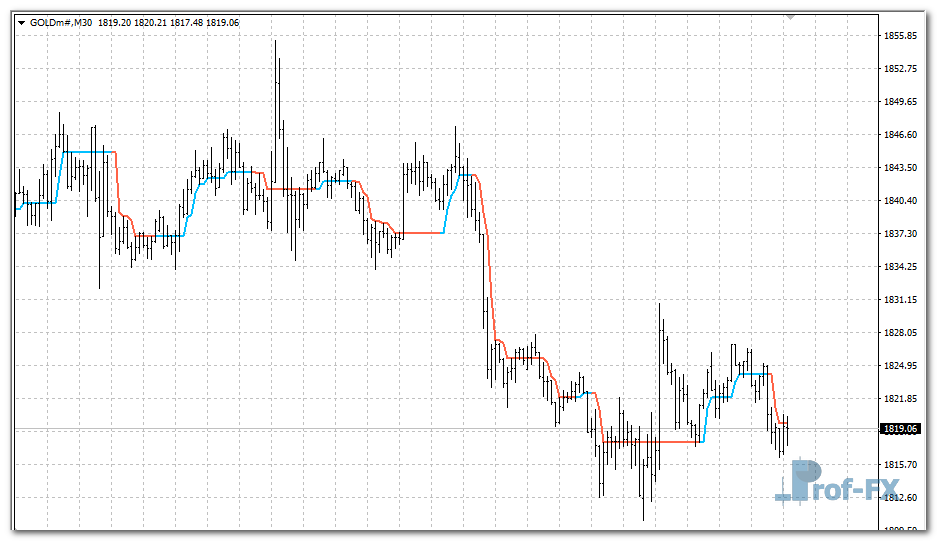The width and height of the screenshot is (937, 541).
Task: Open the dropdown triangle beside GOLDm# symbol
Action: pos(21,21)
